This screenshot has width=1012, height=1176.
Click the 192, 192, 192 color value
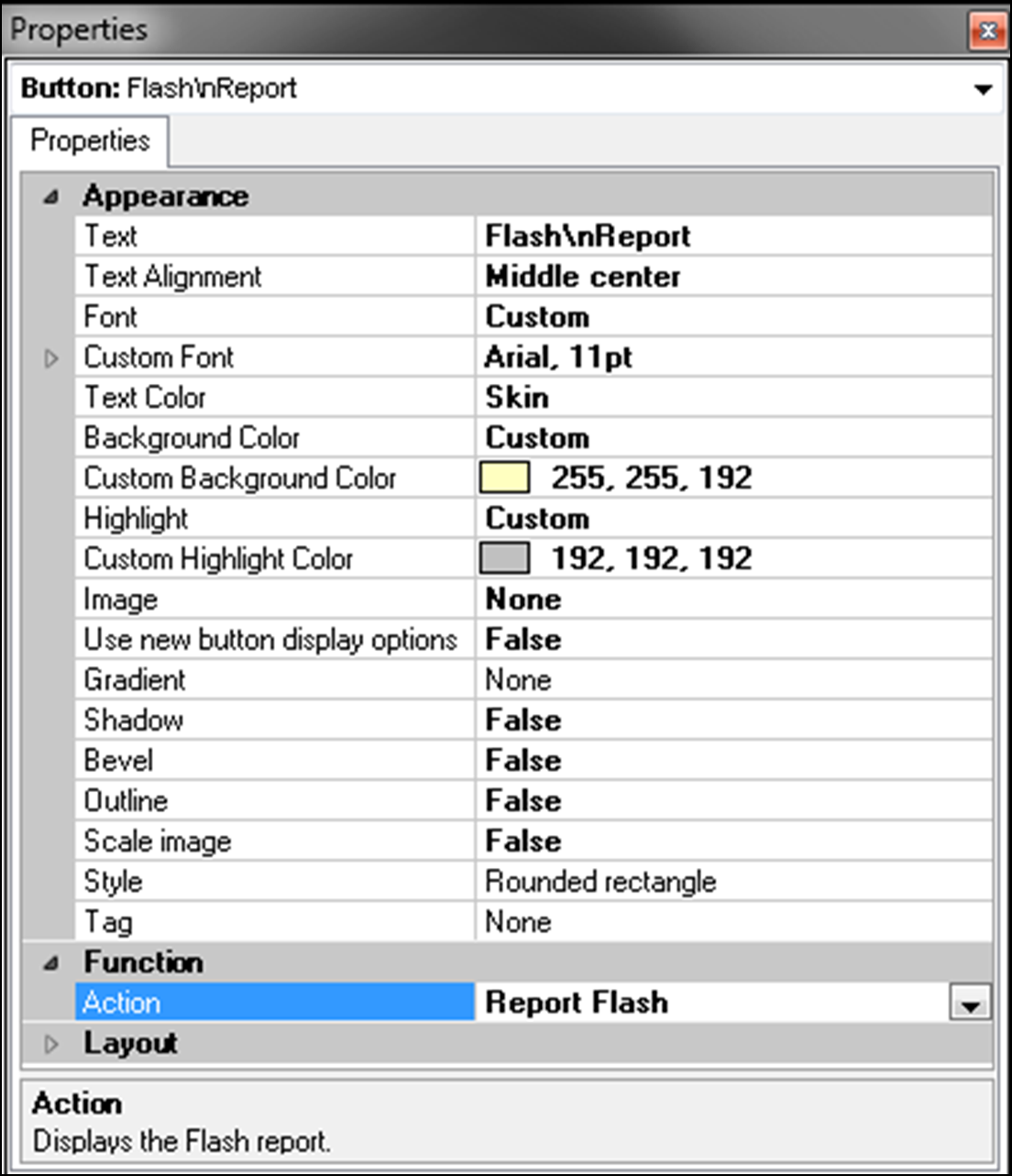point(652,558)
